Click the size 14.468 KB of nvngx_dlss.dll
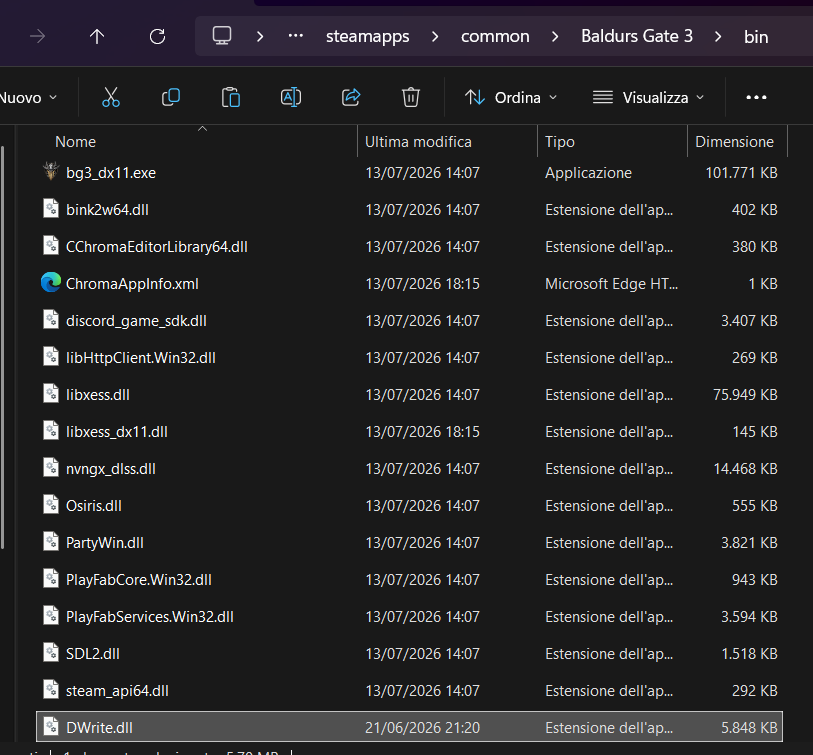The width and height of the screenshot is (813, 755). tap(745, 469)
